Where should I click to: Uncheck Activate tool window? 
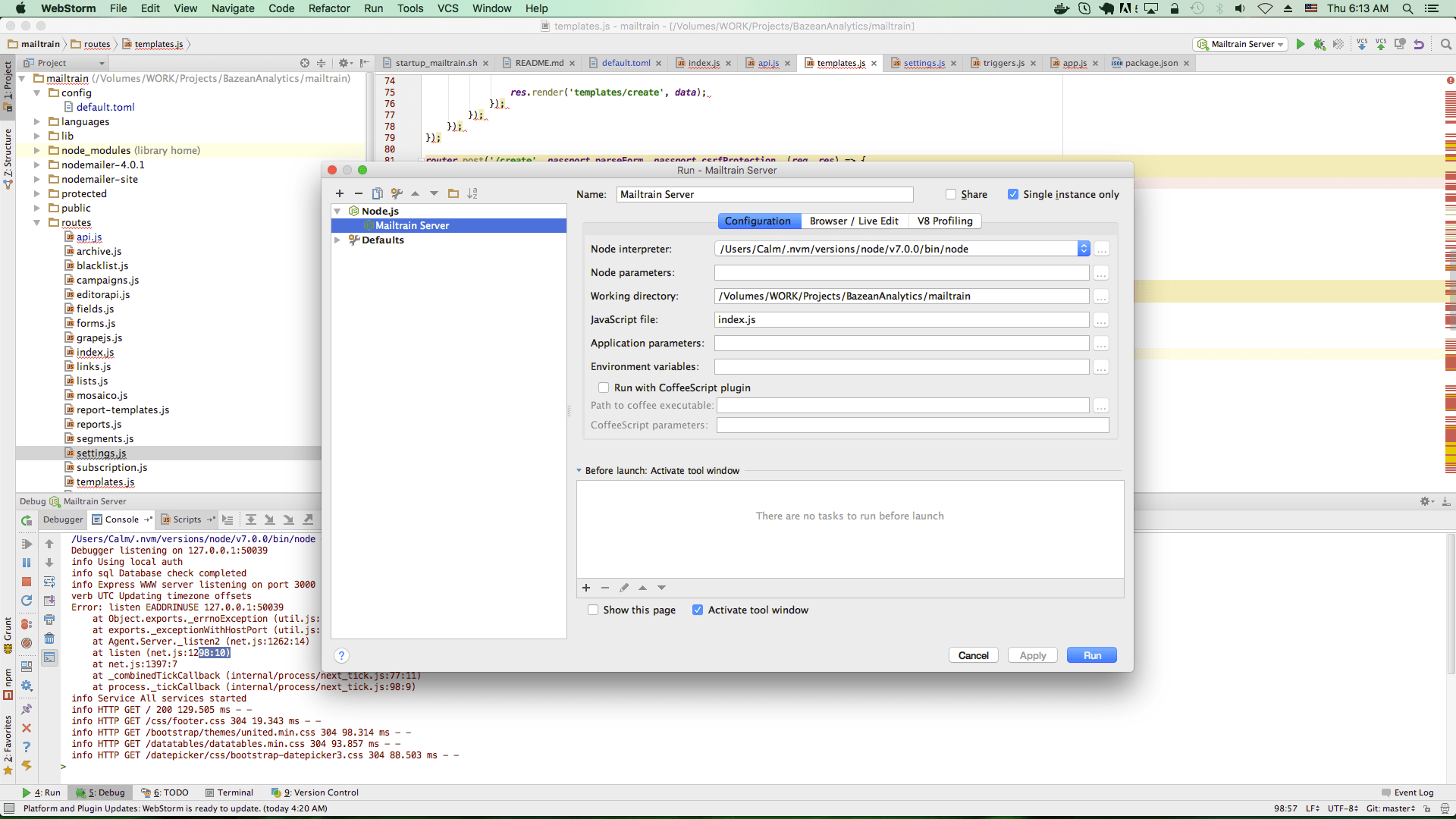point(698,610)
